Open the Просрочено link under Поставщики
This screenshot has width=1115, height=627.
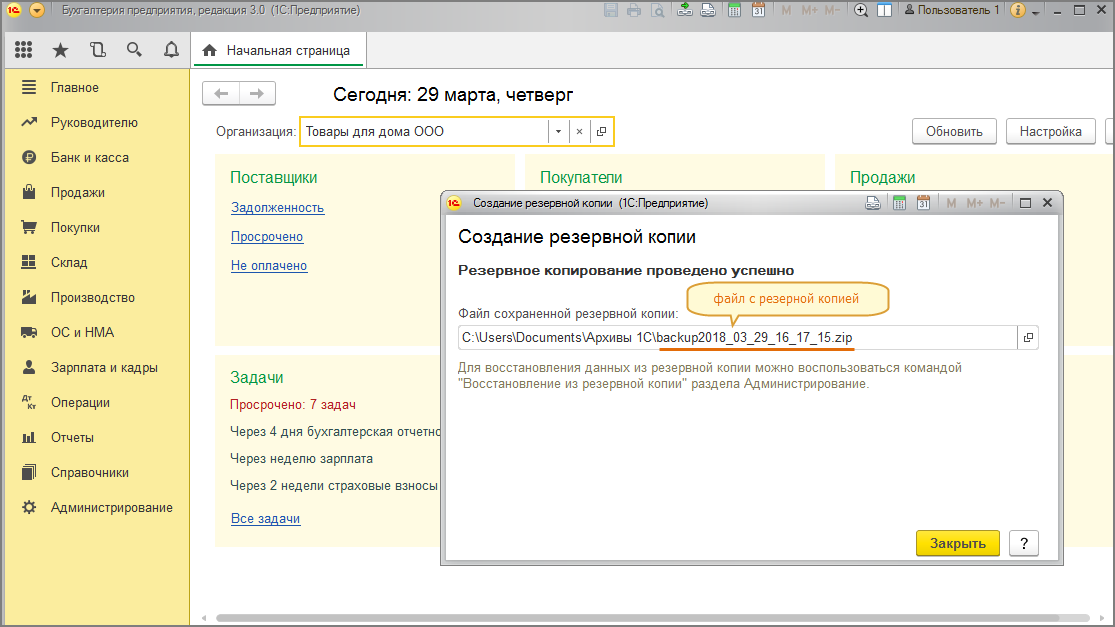267,237
